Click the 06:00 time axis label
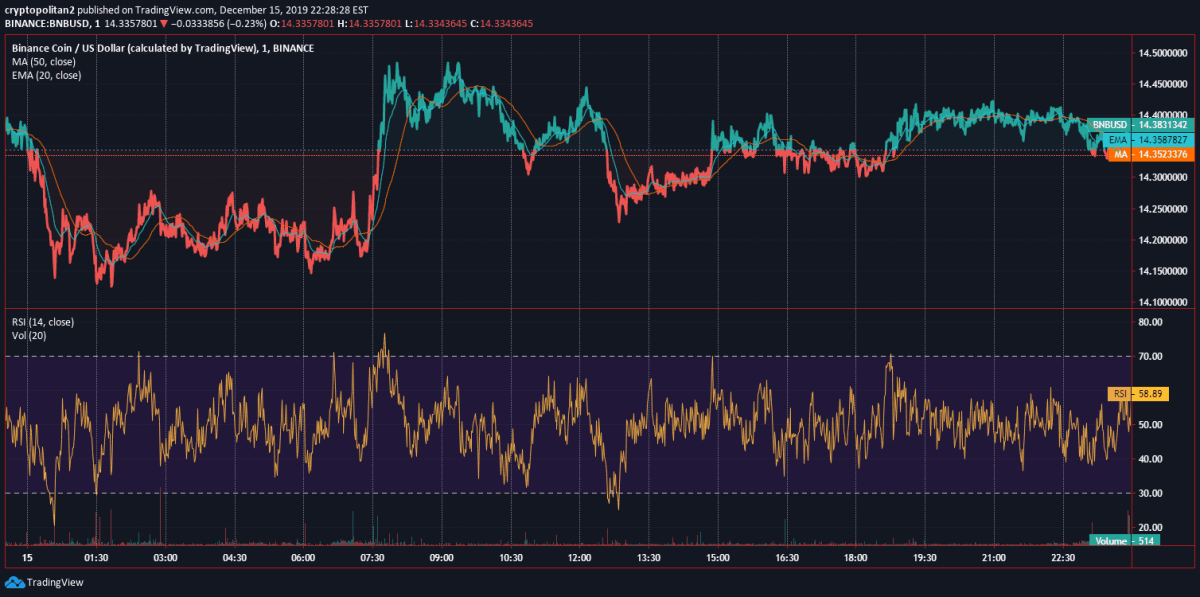The height and width of the screenshot is (597, 1200). tap(303, 558)
